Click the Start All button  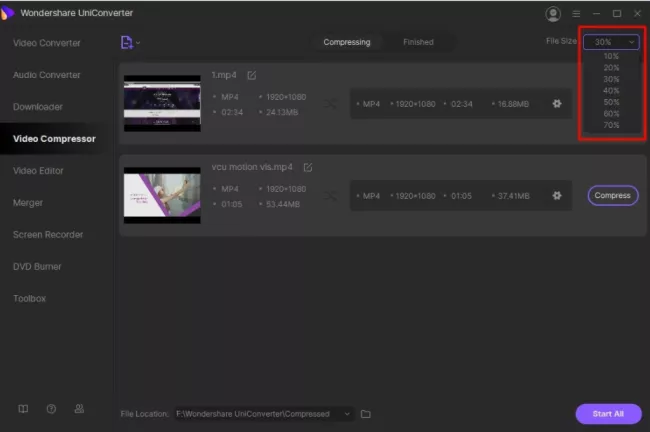click(x=608, y=414)
